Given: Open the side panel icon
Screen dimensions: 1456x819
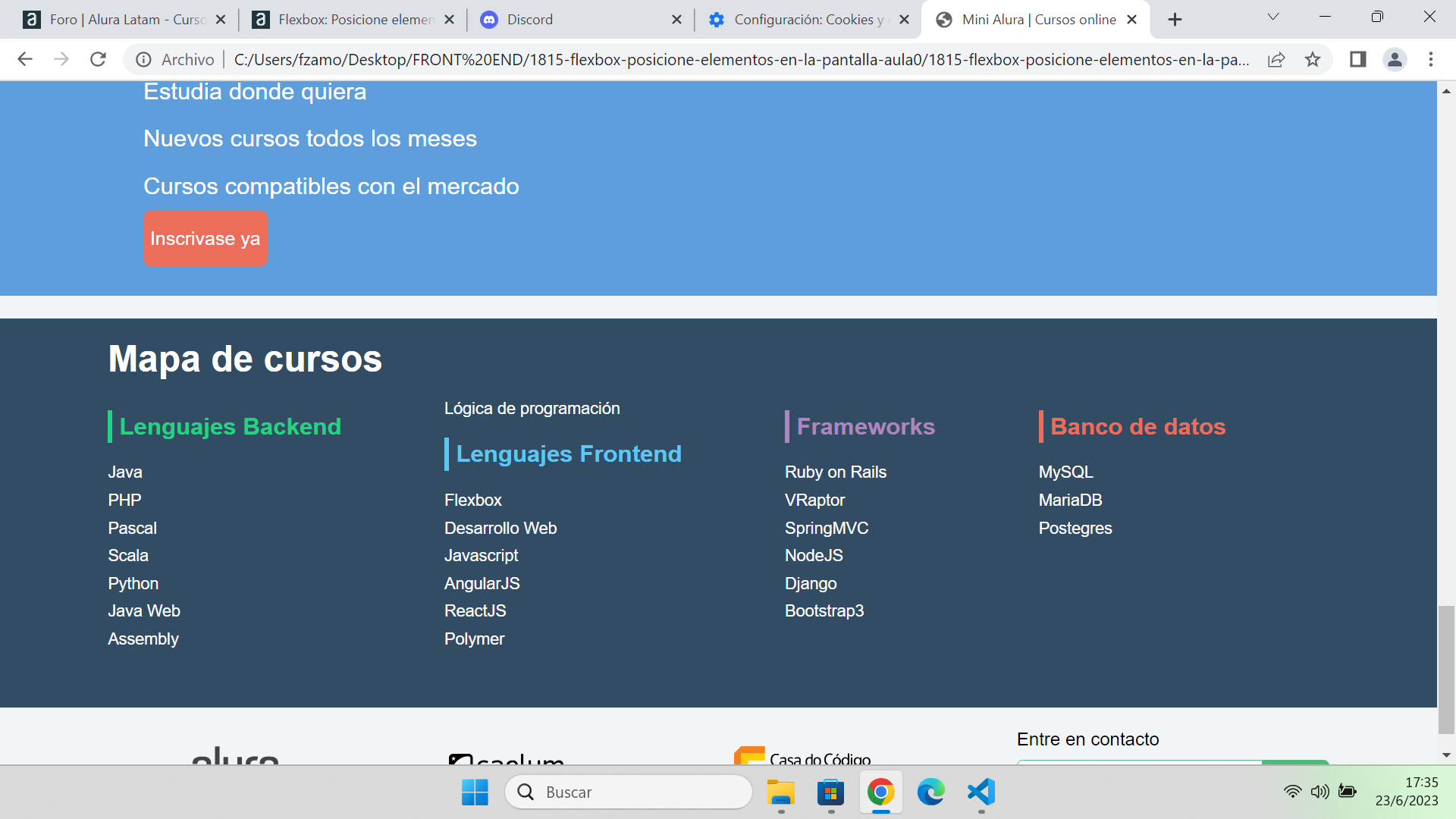Looking at the screenshot, I should click(1358, 59).
